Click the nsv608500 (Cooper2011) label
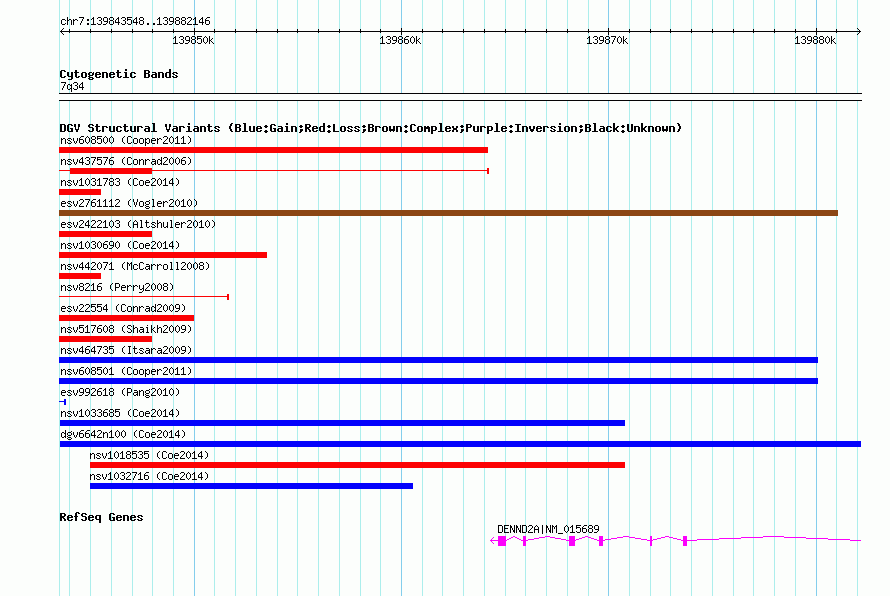This screenshot has height=596, width=890. [126, 140]
